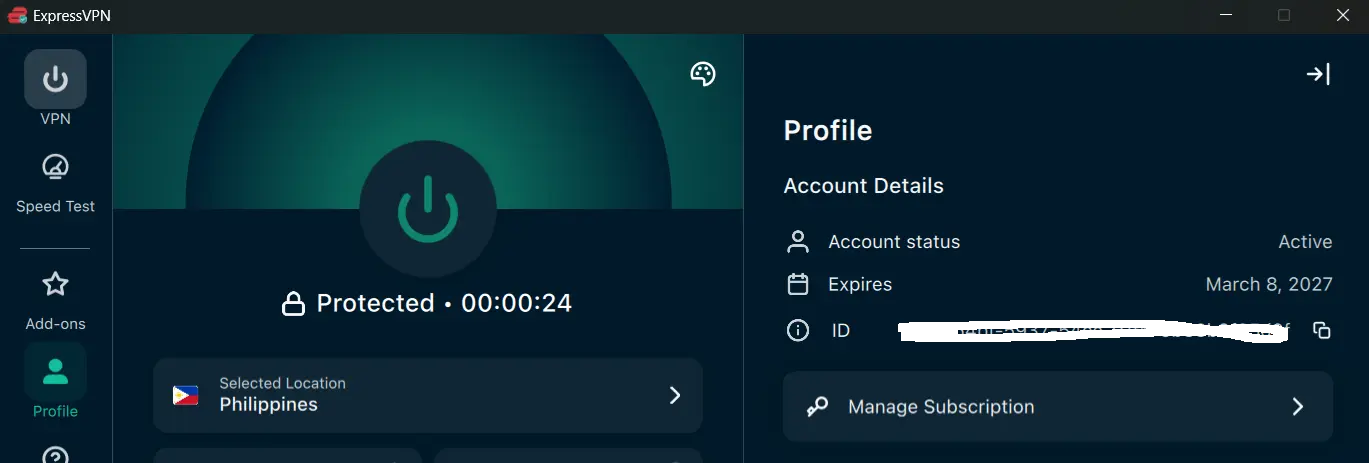Screen dimensions: 1369x463
Task: Click the connection timer 00:00:24
Action: coord(516,303)
